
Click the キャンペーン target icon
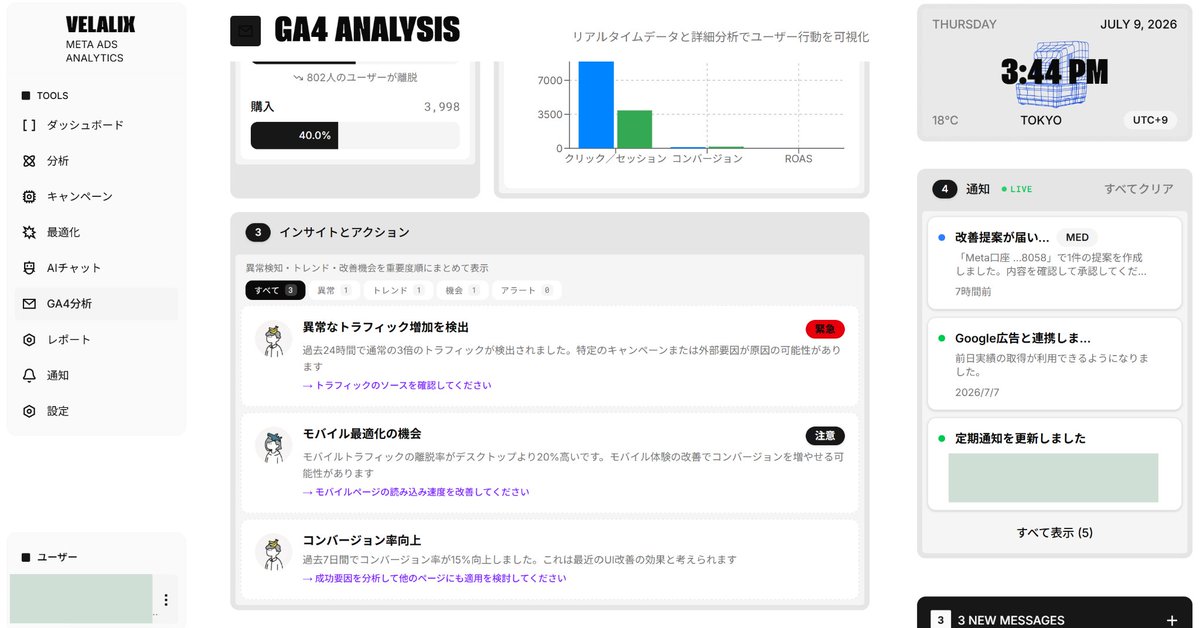click(x=29, y=197)
